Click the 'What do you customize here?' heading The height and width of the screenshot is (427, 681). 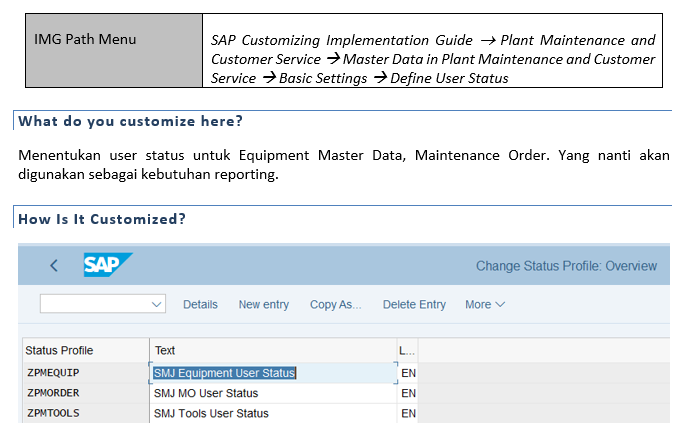coord(130,121)
